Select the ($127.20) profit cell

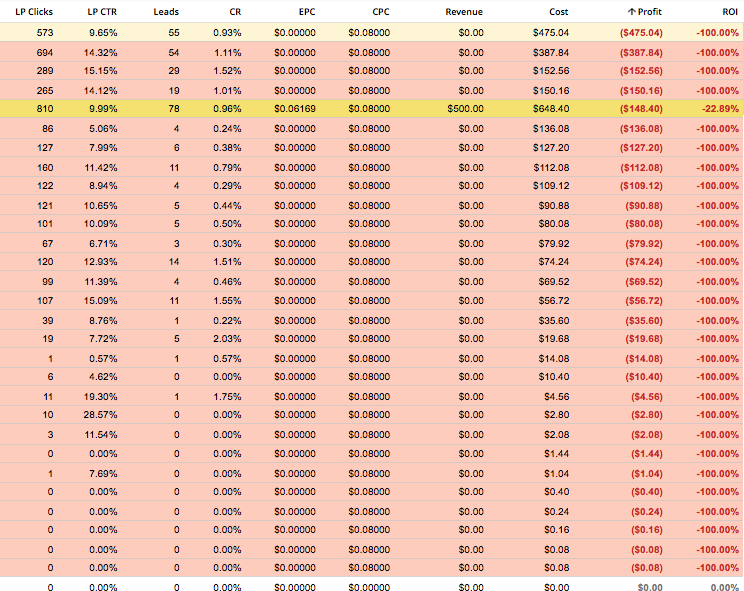click(641, 148)
